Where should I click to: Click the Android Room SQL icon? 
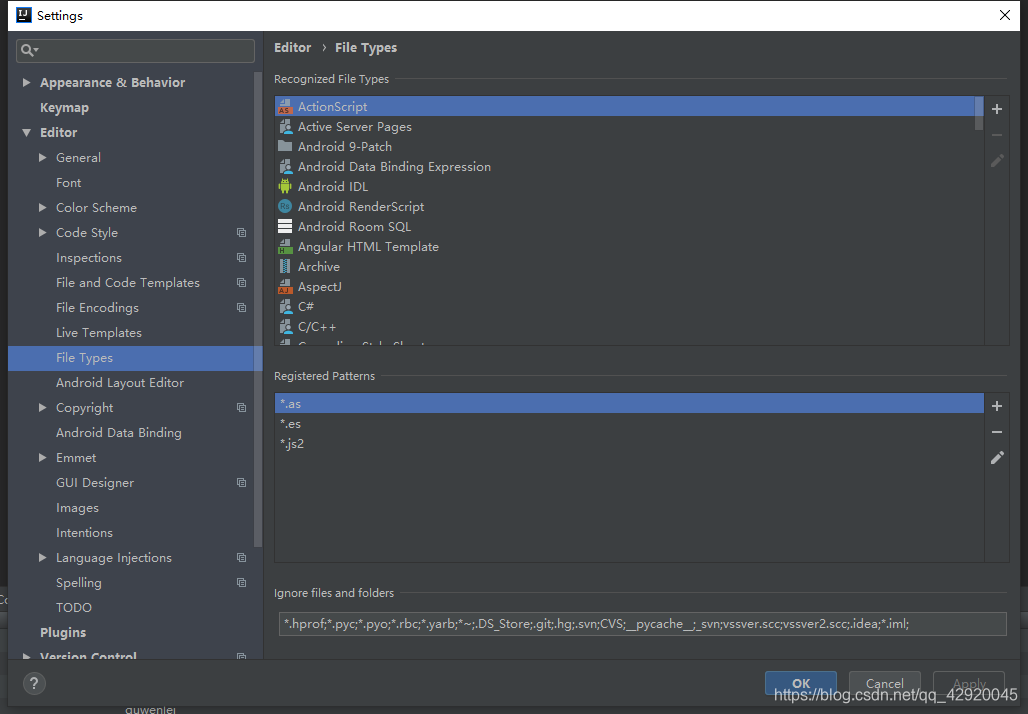285,226
